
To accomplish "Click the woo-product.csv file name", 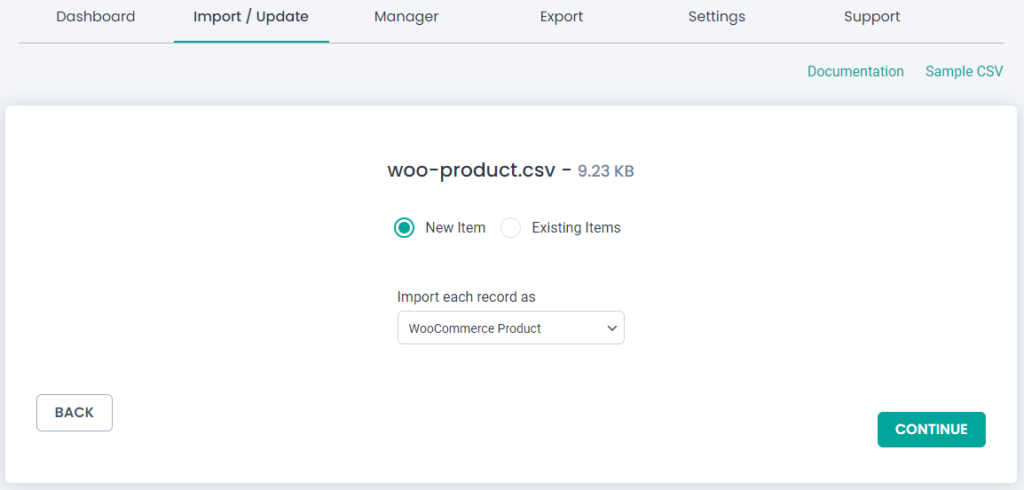I will click(x=471, y=171).
